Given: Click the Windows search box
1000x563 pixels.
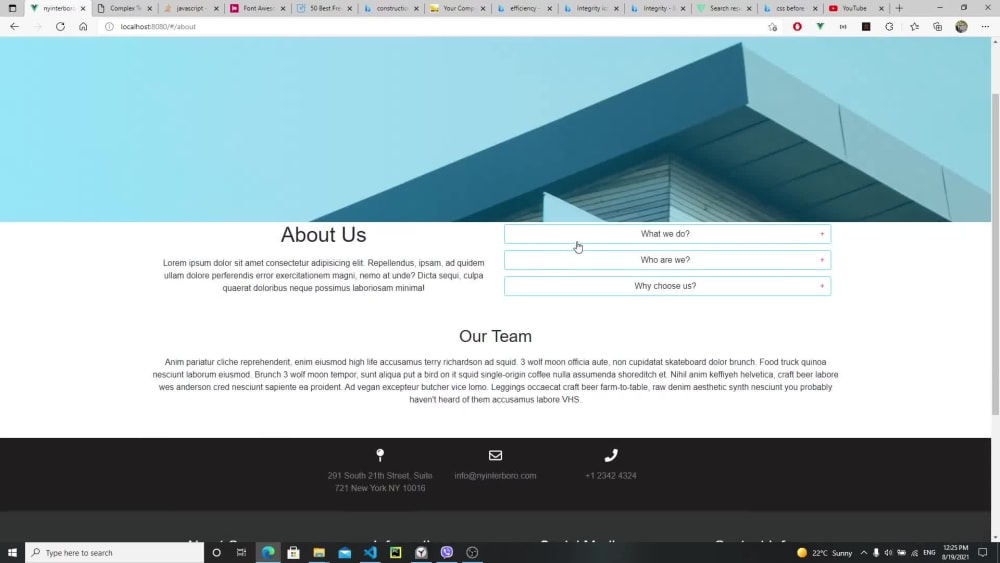Looking at the screenshot, I should (115, 552).
